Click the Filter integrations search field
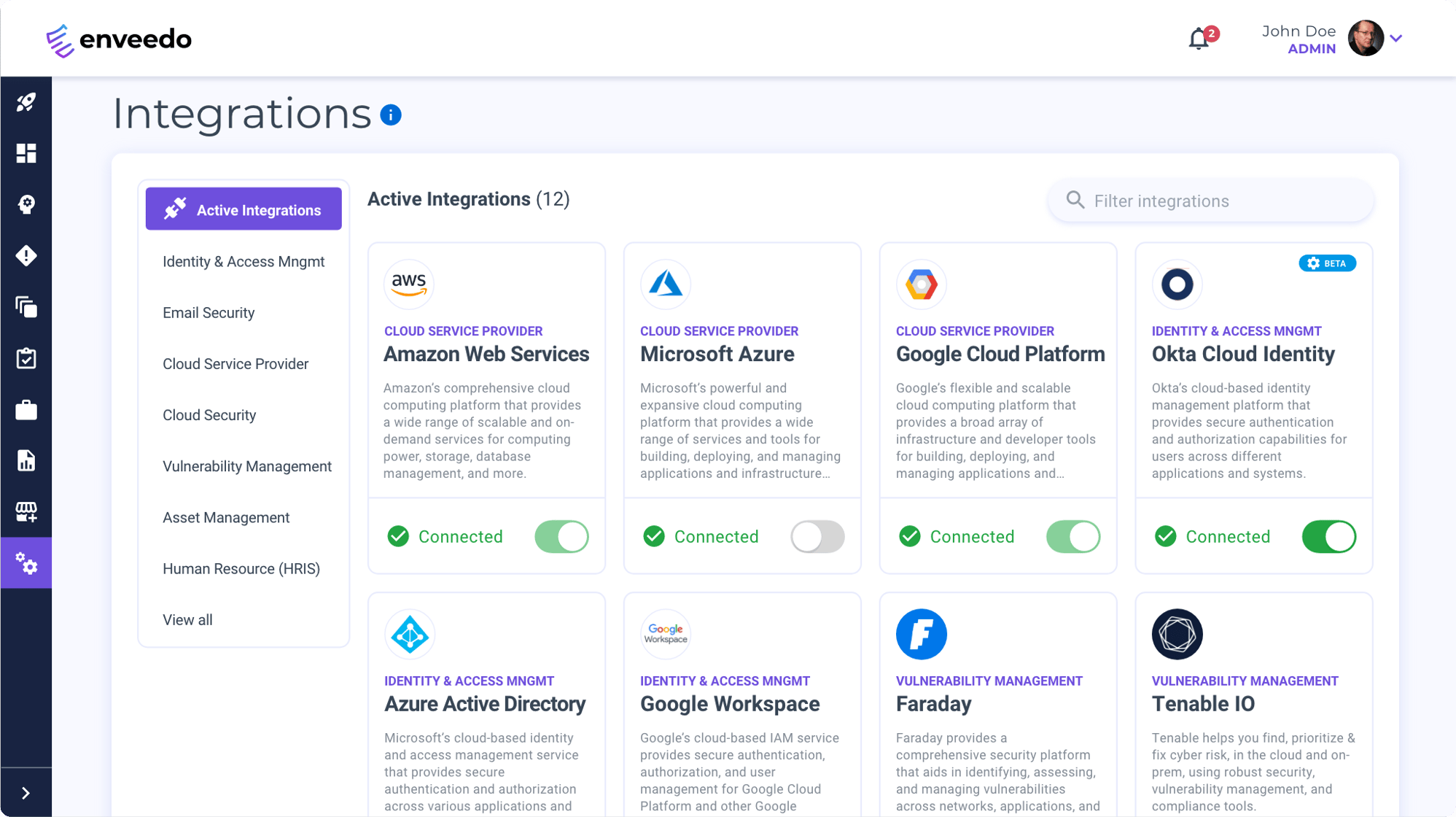Viewport: 1456px width, 817px height. click(x=1209, y=201)
